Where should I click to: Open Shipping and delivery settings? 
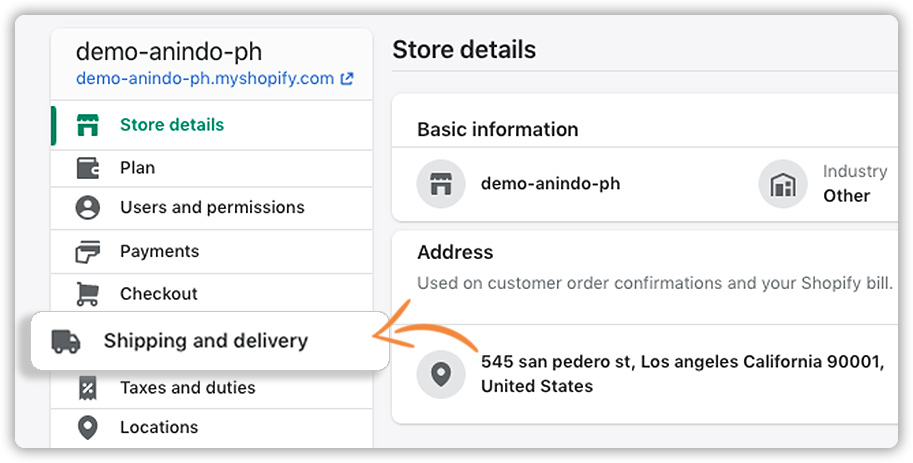click(210, 341)
